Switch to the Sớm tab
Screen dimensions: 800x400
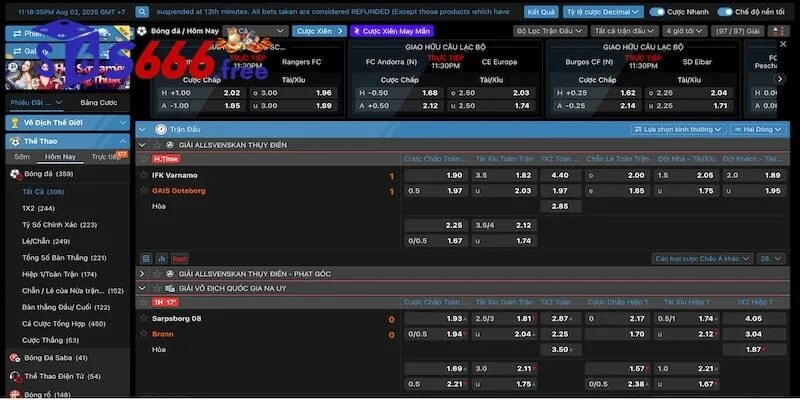pos(22,157)
